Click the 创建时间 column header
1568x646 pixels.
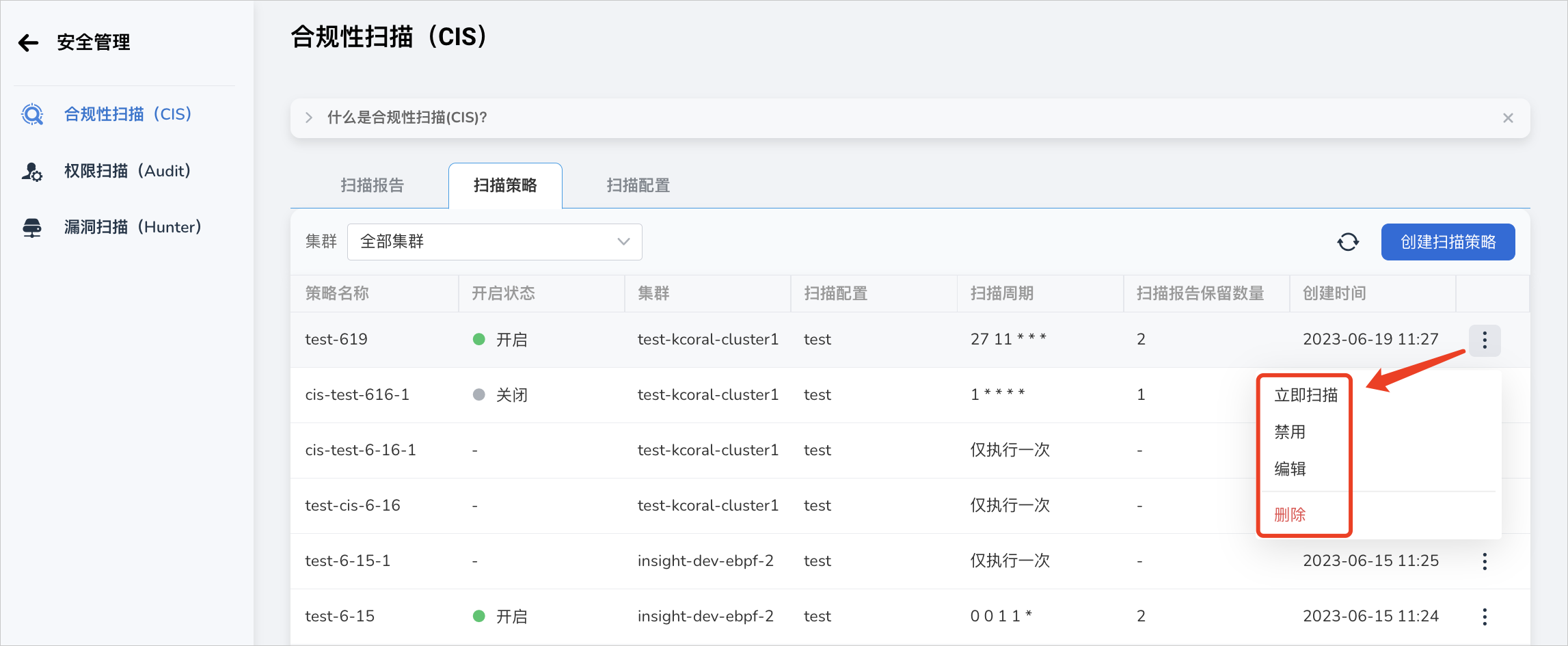pyautogui.click(x=1334, y=294)
